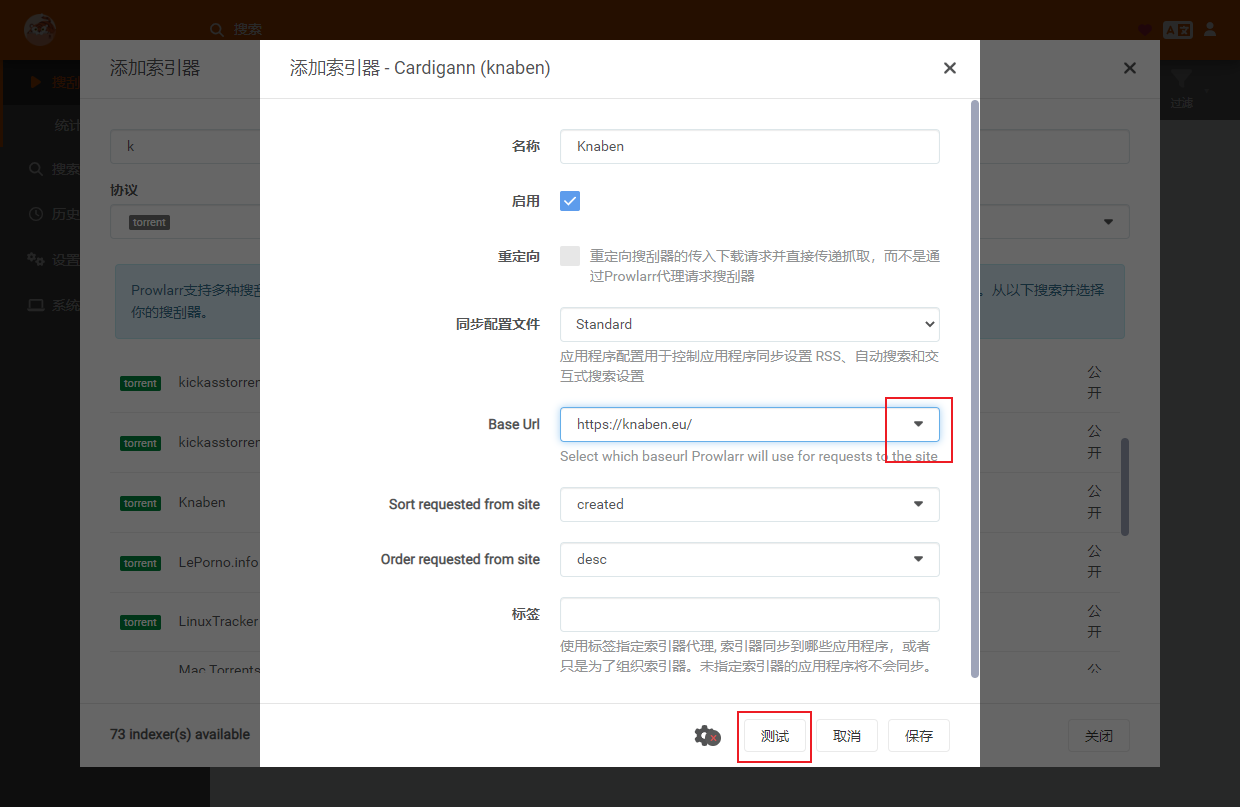
Task: Toggle the Redirect checkbox
Action: 570,256
